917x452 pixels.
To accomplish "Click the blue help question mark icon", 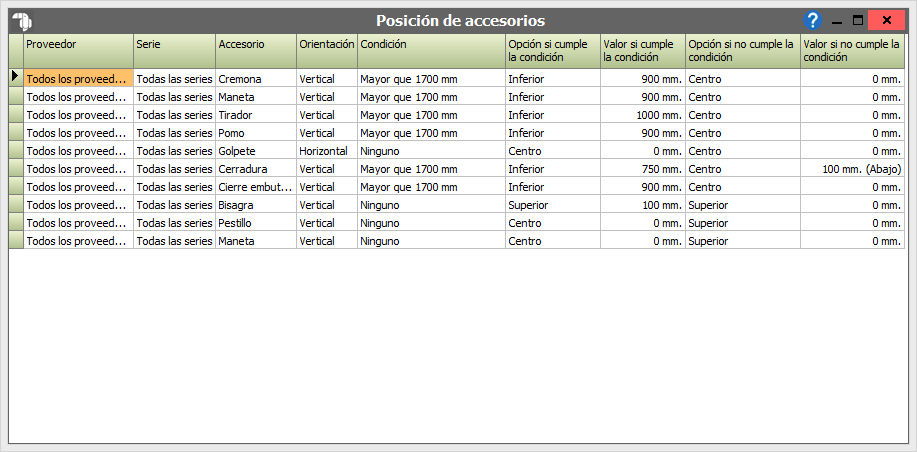I will pyautogui.click(x=812, y=20).
